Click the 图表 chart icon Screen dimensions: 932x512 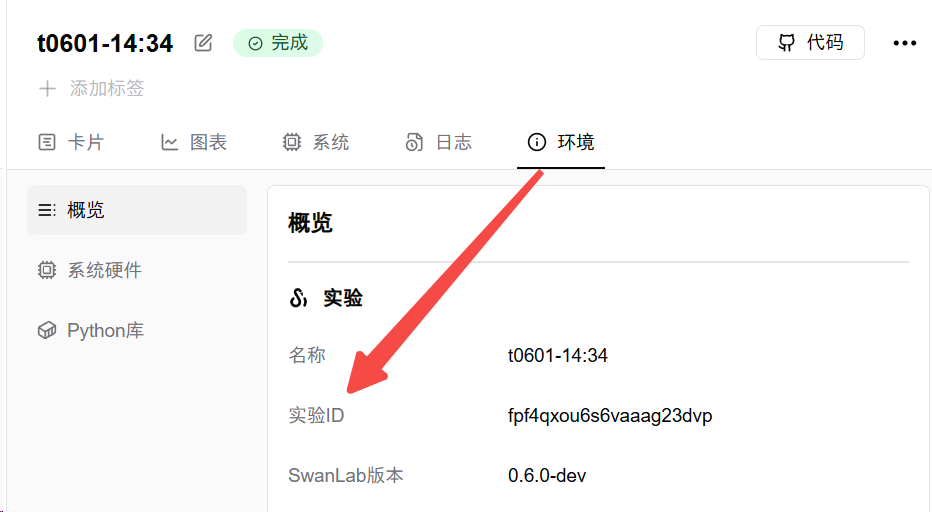click(170, 142)
